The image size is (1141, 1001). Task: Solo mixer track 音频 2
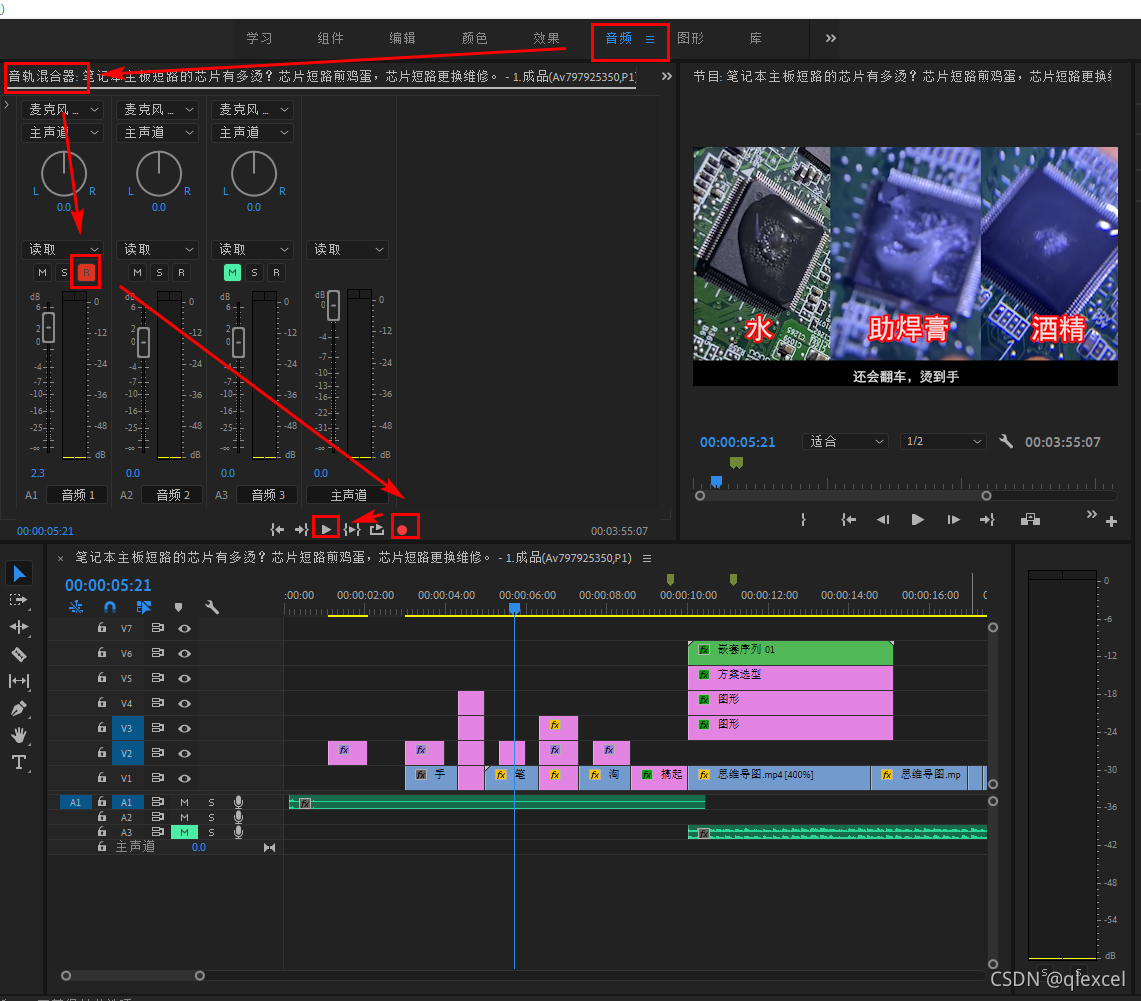tap(159, 272)
